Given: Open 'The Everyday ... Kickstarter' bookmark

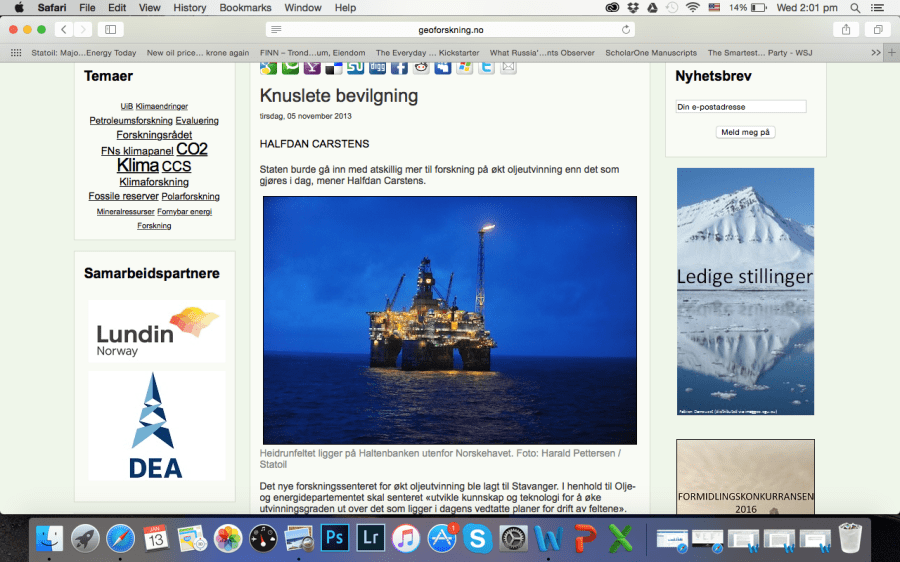Looking at the screenshot, I should coord(428,53).
